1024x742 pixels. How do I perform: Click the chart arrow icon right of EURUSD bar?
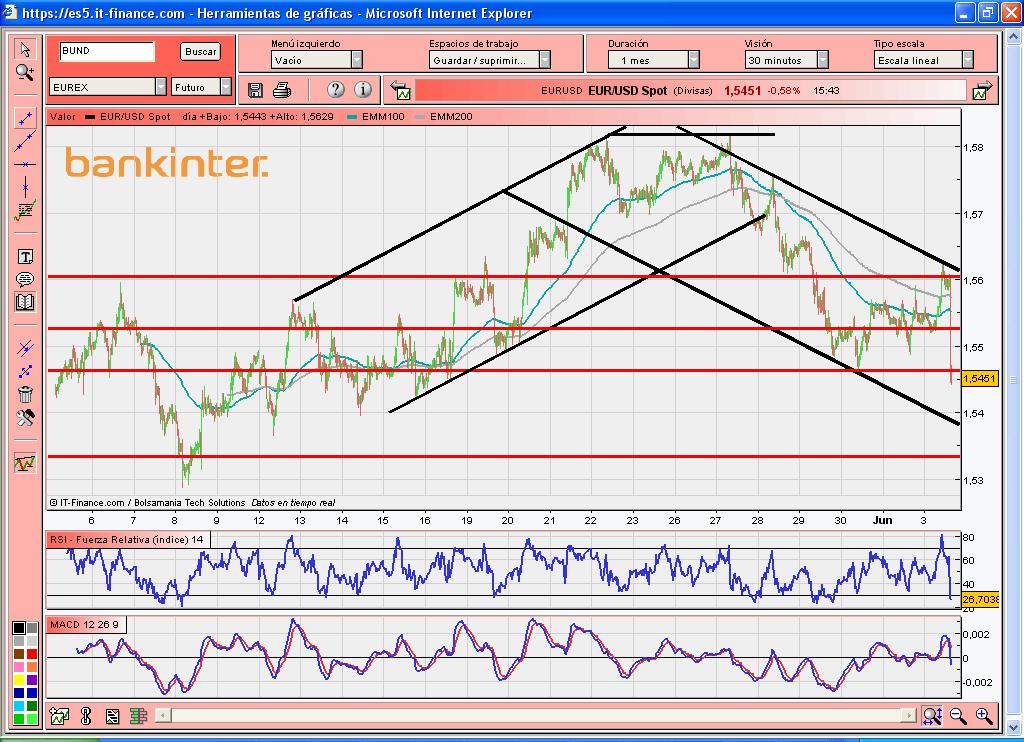982,91
